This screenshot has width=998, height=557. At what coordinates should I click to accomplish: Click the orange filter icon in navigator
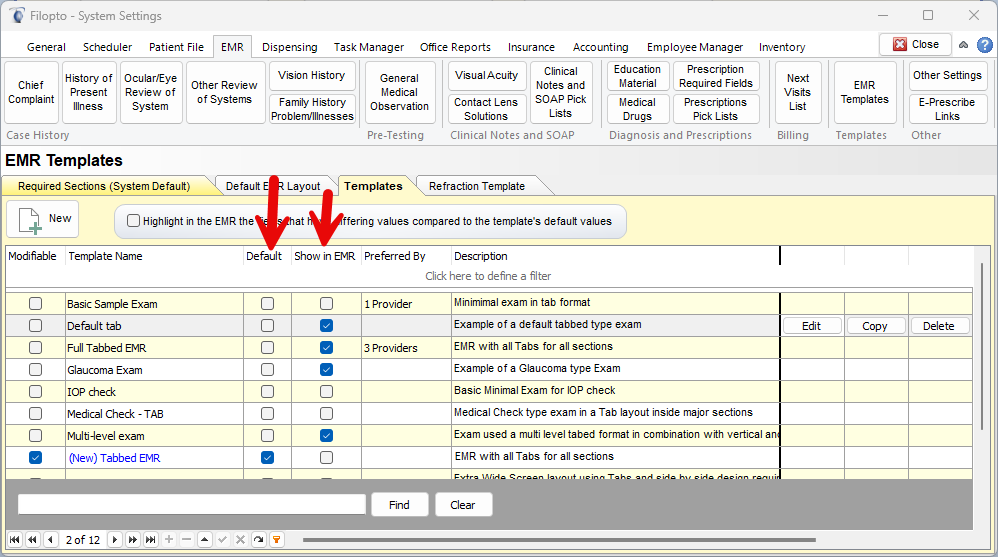pyautogui.click(x=276, y=540)
